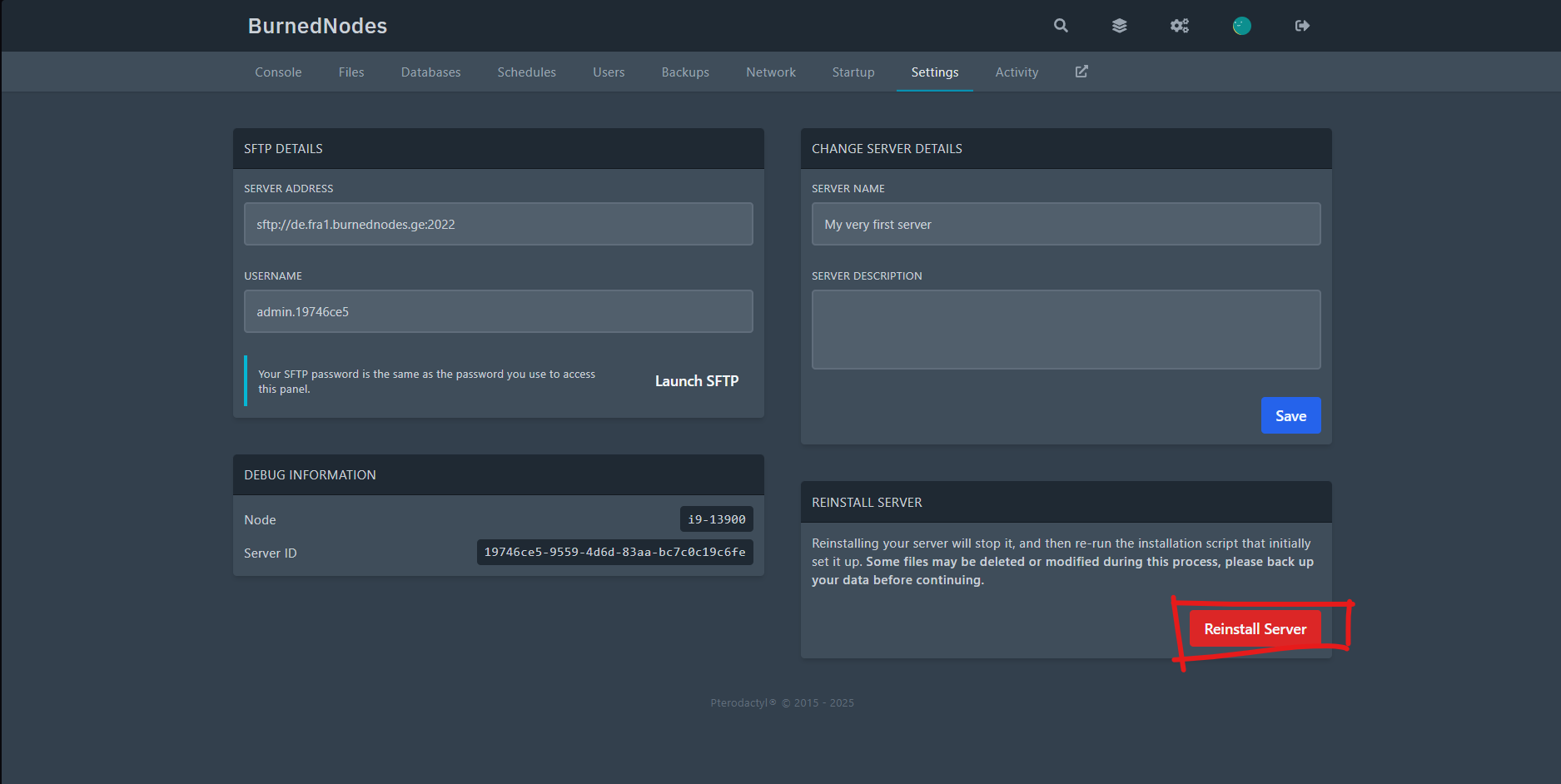Open the search icon in header
This screenshot has width=1561, height=784.
click(1061, 26)
